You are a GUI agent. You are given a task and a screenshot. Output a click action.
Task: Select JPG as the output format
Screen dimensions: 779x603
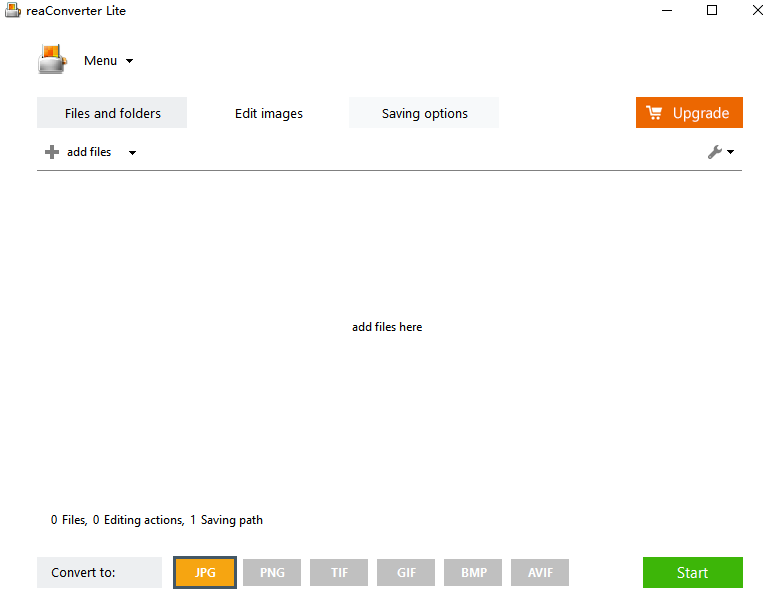205,573
